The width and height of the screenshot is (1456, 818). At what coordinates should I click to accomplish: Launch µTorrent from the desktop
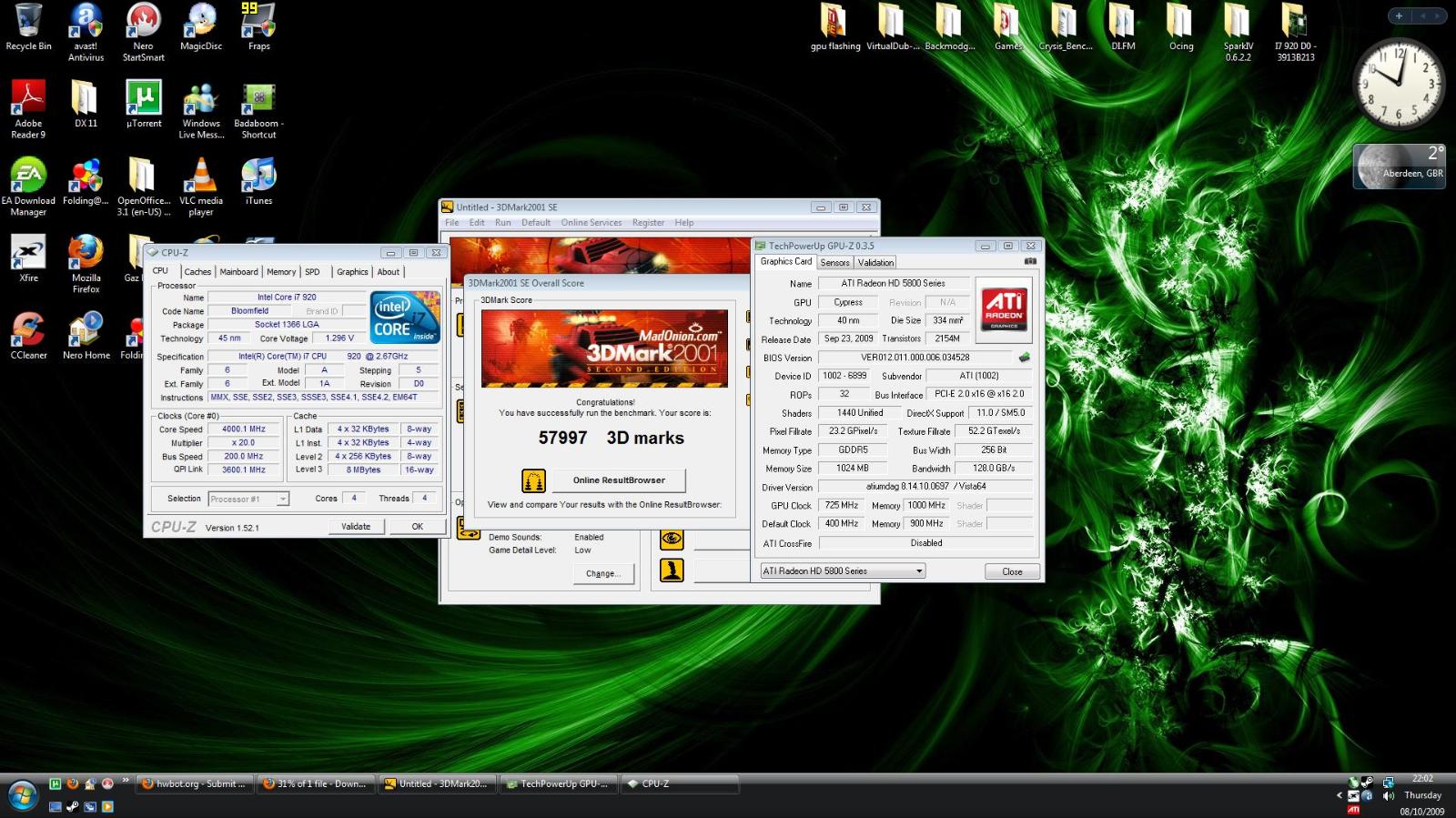coord(144,105)
